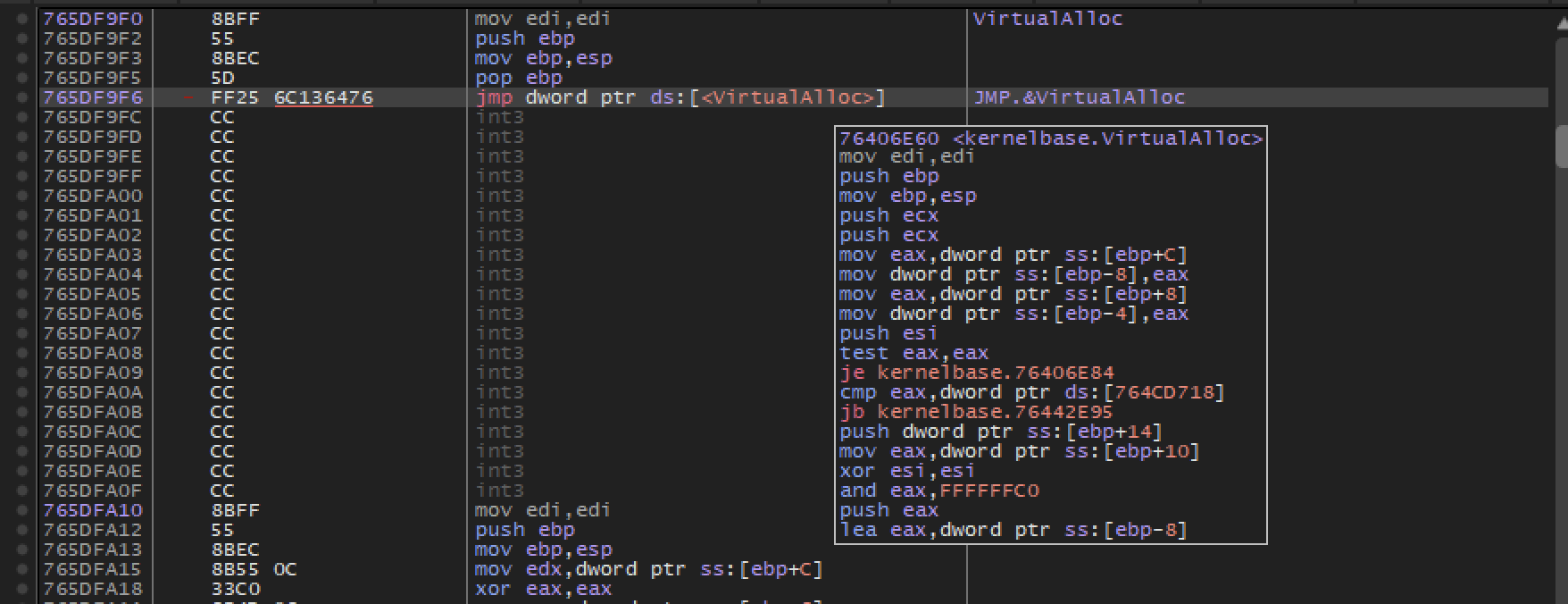
Task: Toggle breakpoint dot beside address 765DF9F6
Action: coord(21,97)
